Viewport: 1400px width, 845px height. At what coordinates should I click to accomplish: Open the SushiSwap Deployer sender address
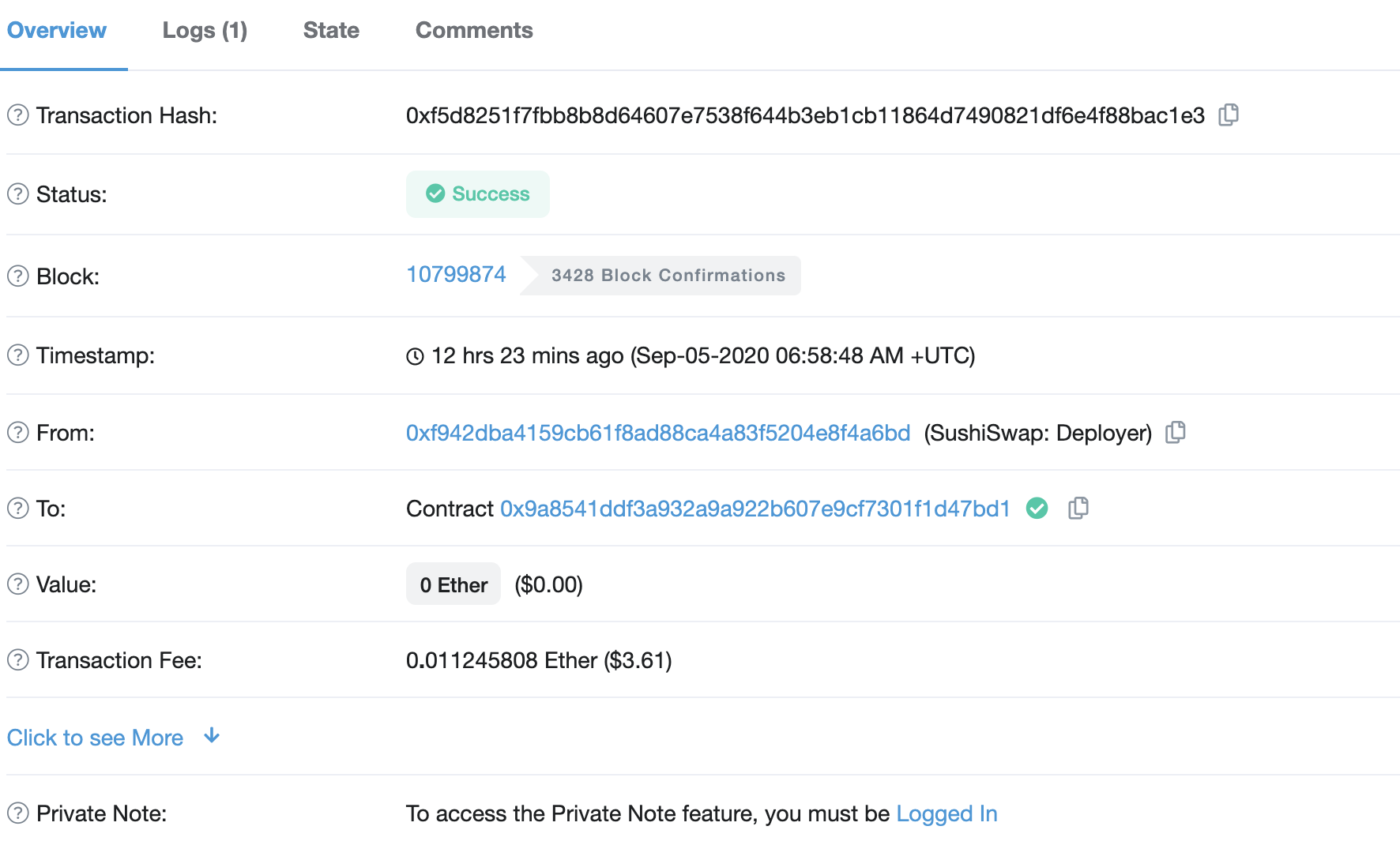(658, 433)
